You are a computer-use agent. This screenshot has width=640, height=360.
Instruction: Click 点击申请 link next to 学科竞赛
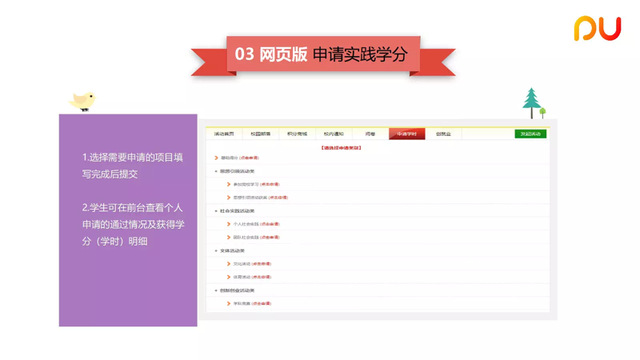click(x=261, y=303)
